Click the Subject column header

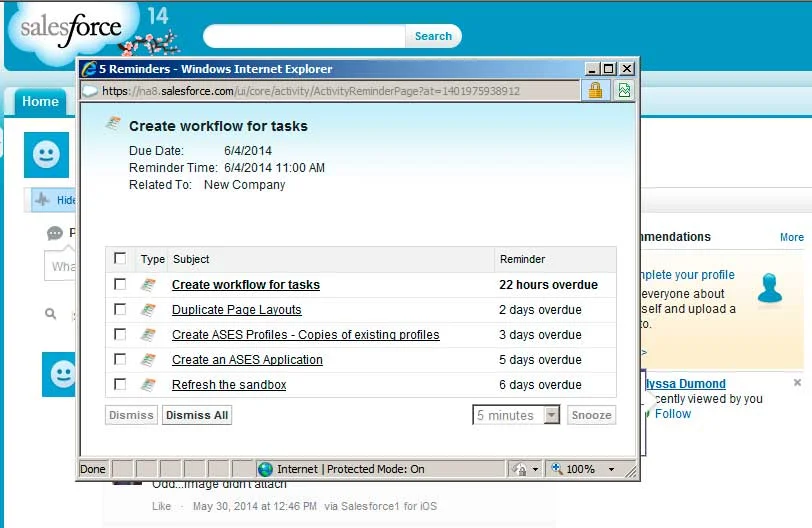pos(191,259)
